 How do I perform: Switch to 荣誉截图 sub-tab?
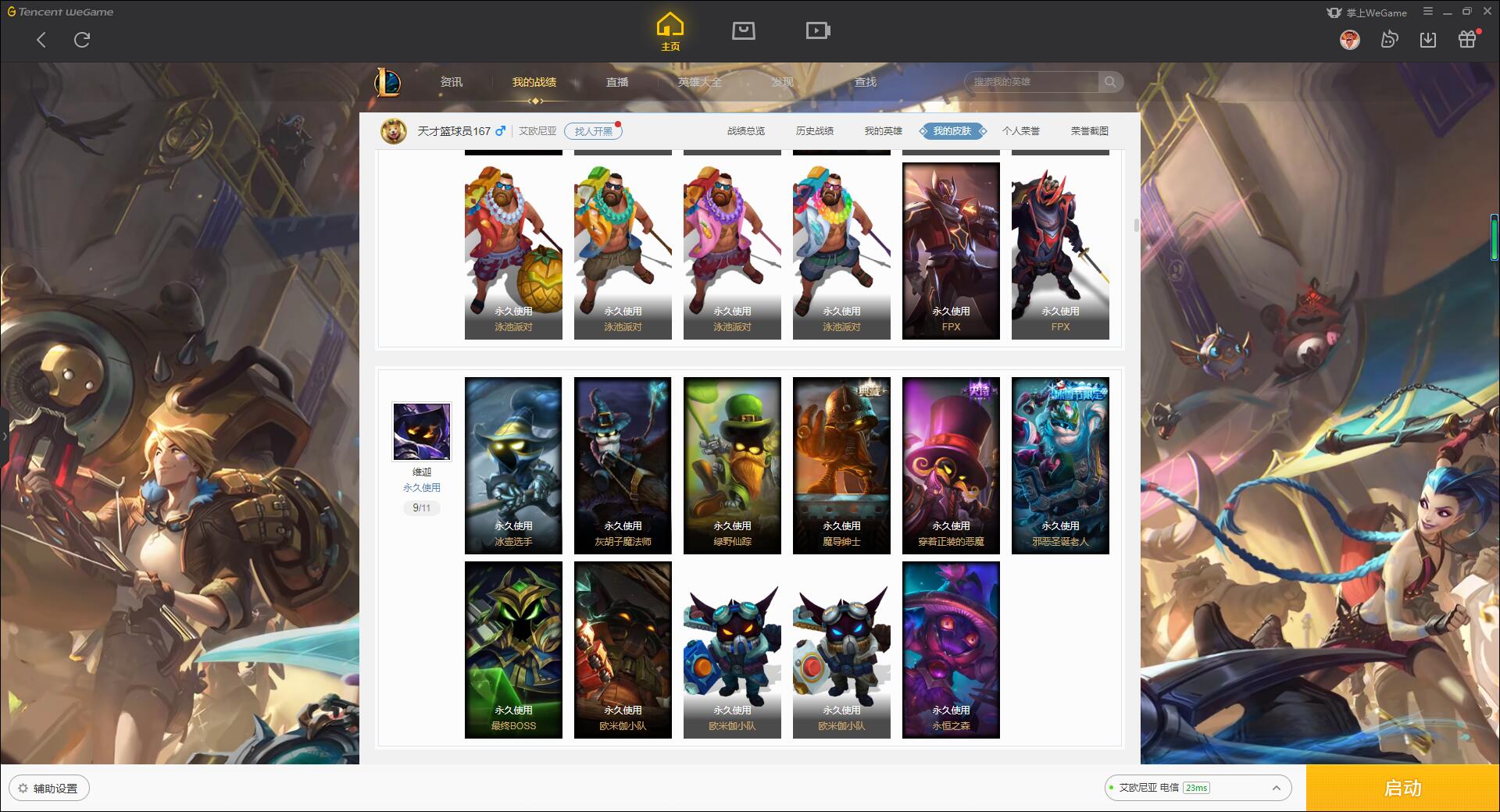(1090, 131)
